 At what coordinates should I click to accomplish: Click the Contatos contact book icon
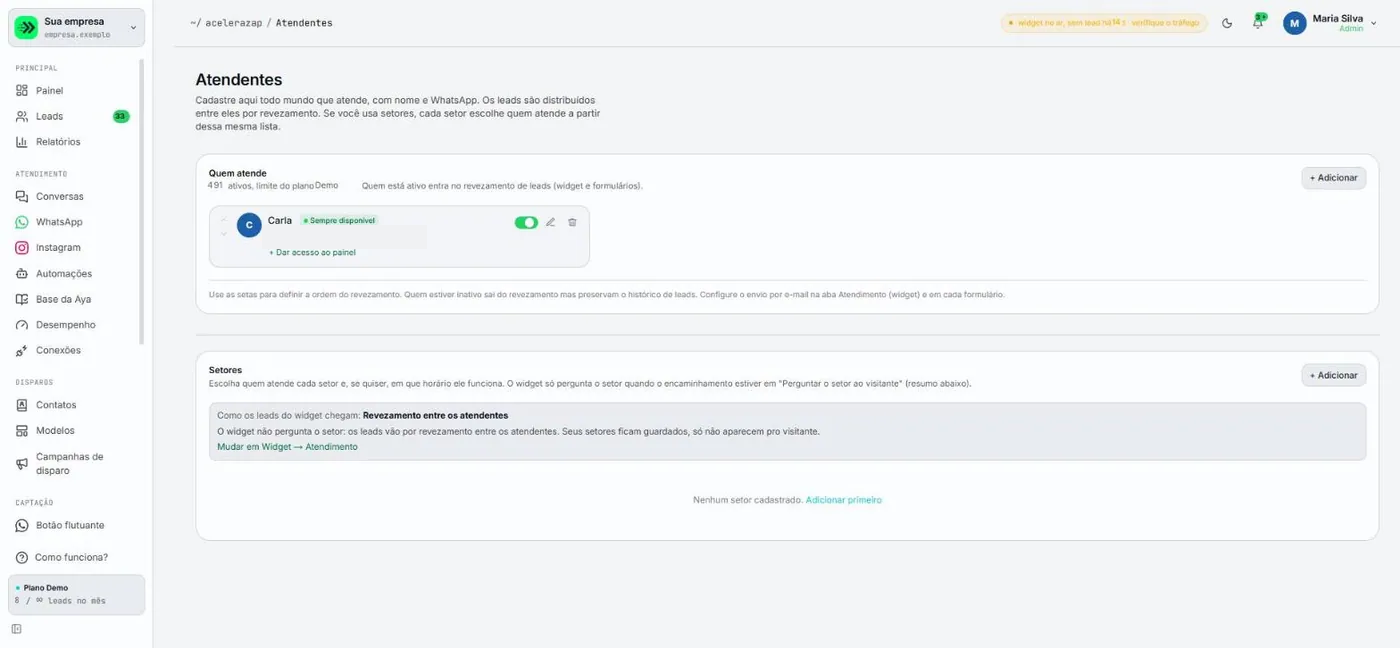pos(22,405)
